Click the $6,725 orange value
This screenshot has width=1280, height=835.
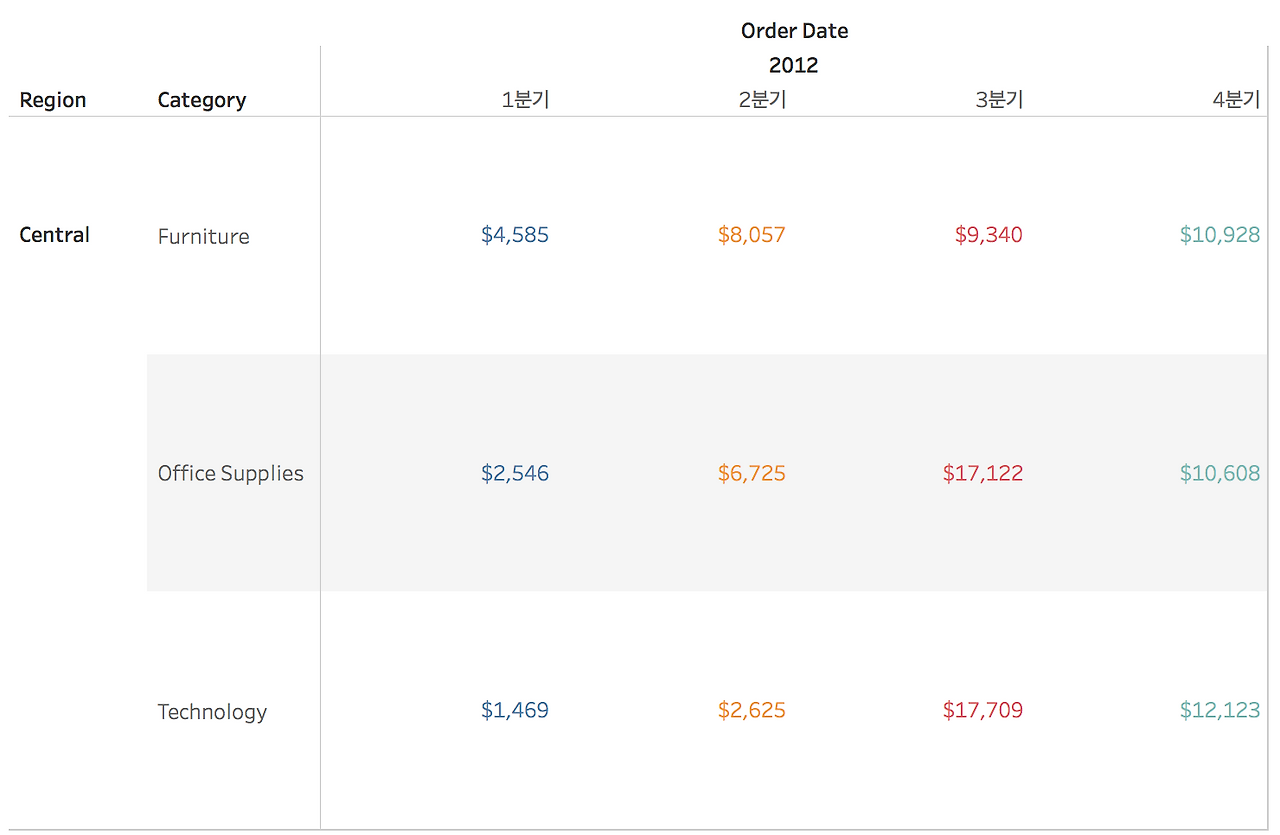tap(752, 473)
